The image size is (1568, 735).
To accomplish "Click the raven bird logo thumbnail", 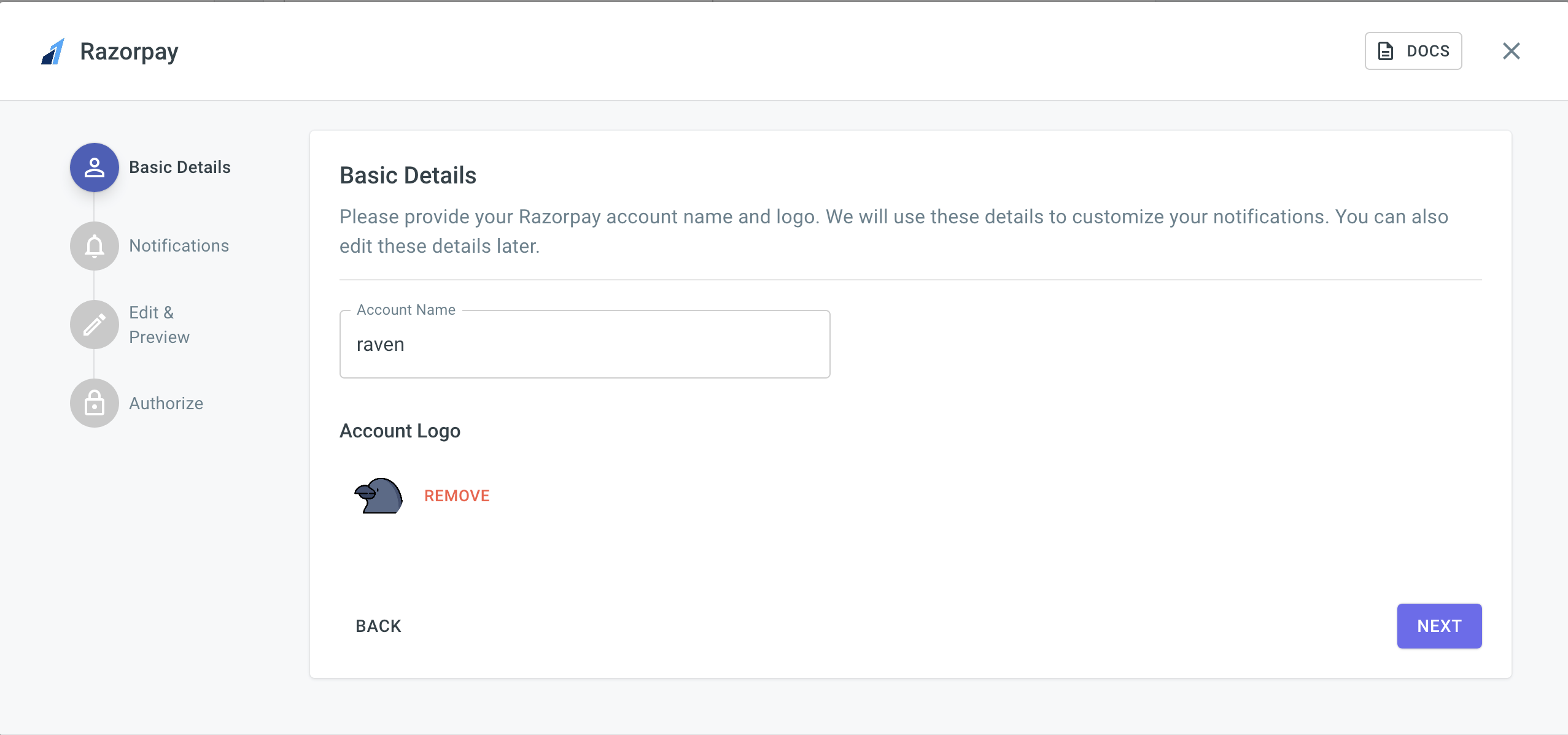I will pyautogui.click(x=378, y=495).
